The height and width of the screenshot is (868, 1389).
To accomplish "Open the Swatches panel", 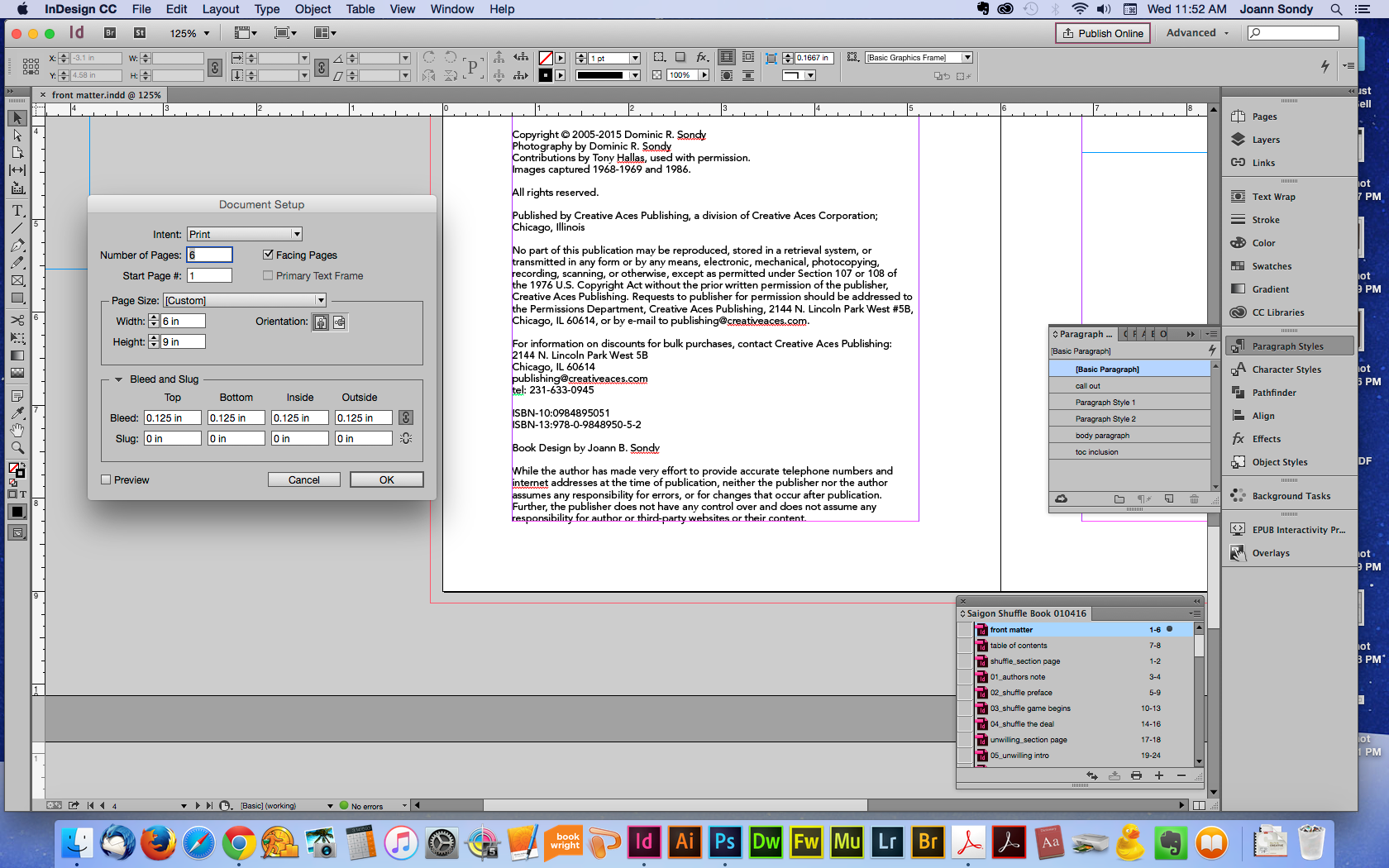I will pos(1272,266).
